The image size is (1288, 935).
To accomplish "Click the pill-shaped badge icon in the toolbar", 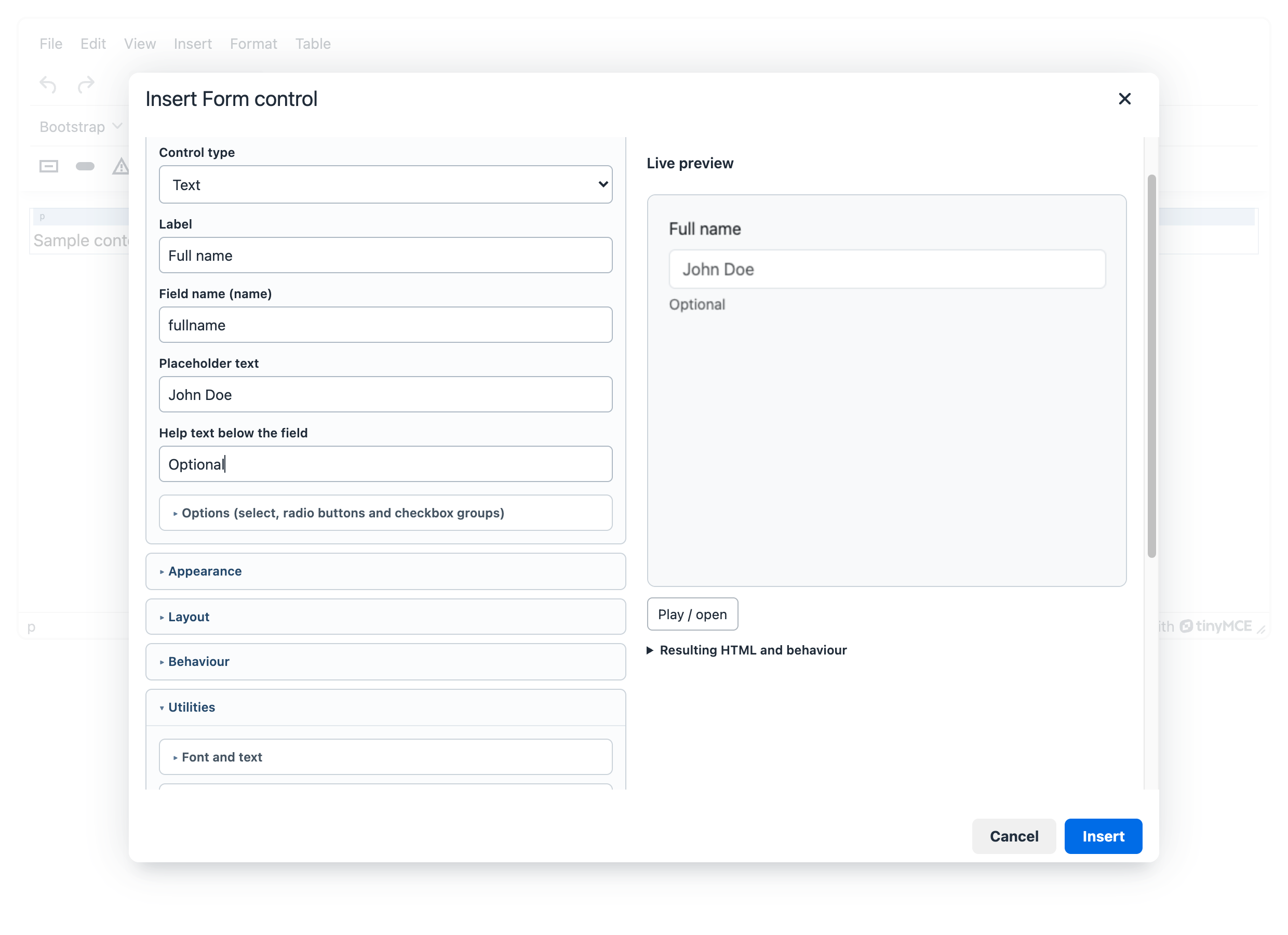I will [85, 166].
